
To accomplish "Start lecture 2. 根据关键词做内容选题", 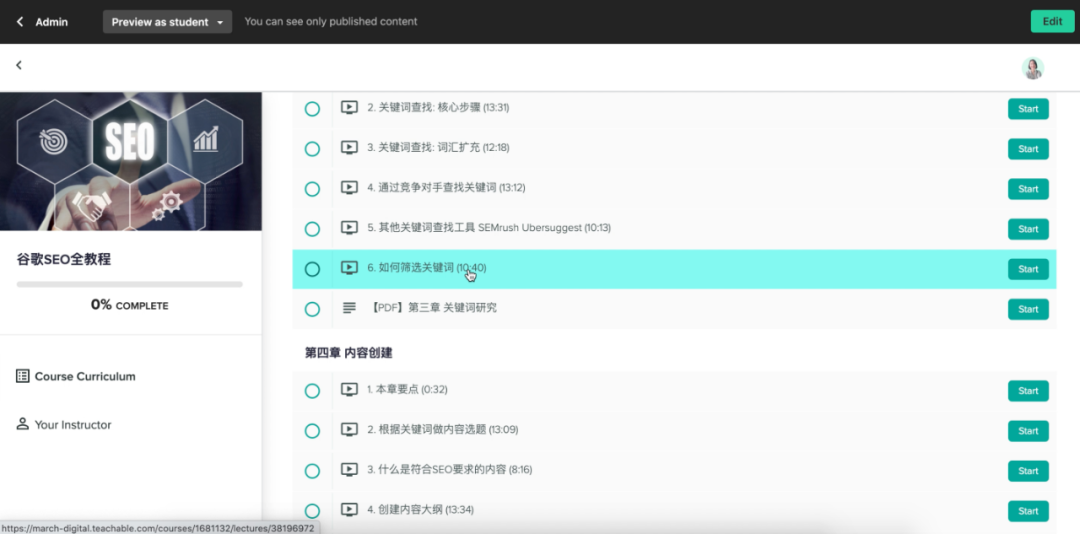I will point(1028,431).
